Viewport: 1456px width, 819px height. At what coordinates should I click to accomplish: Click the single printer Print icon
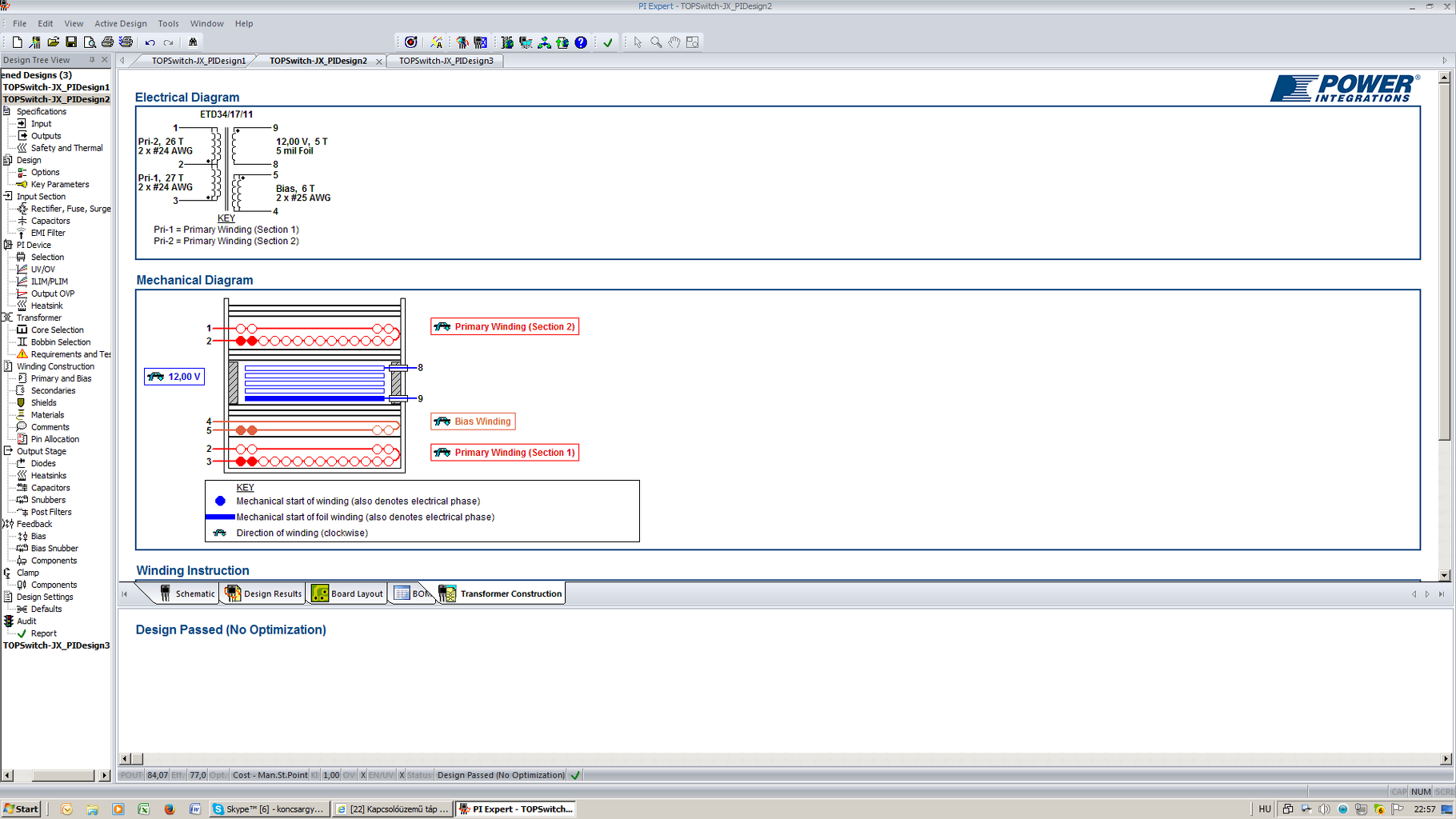(x=107, y=42)
